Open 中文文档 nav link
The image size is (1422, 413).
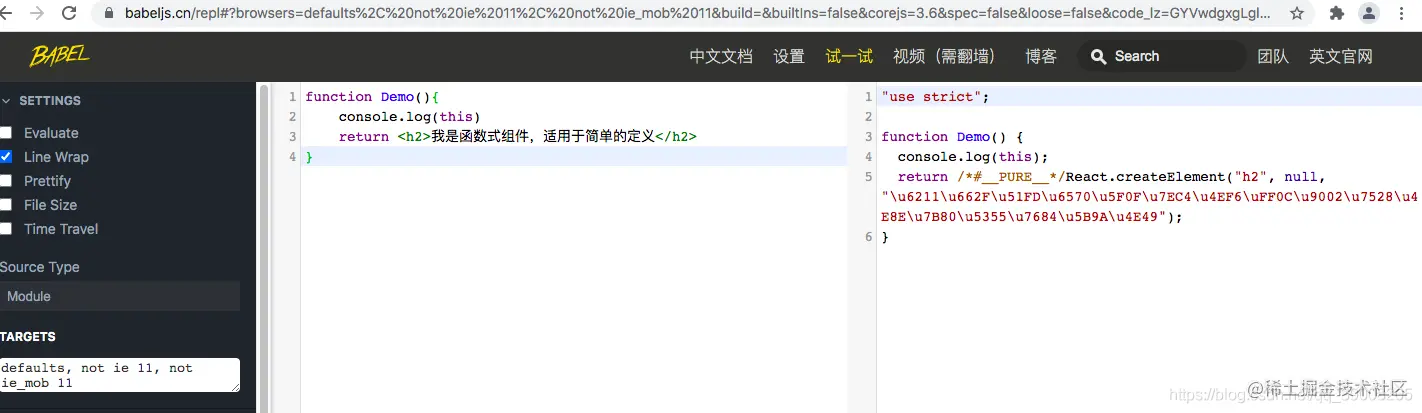(721, 56)
